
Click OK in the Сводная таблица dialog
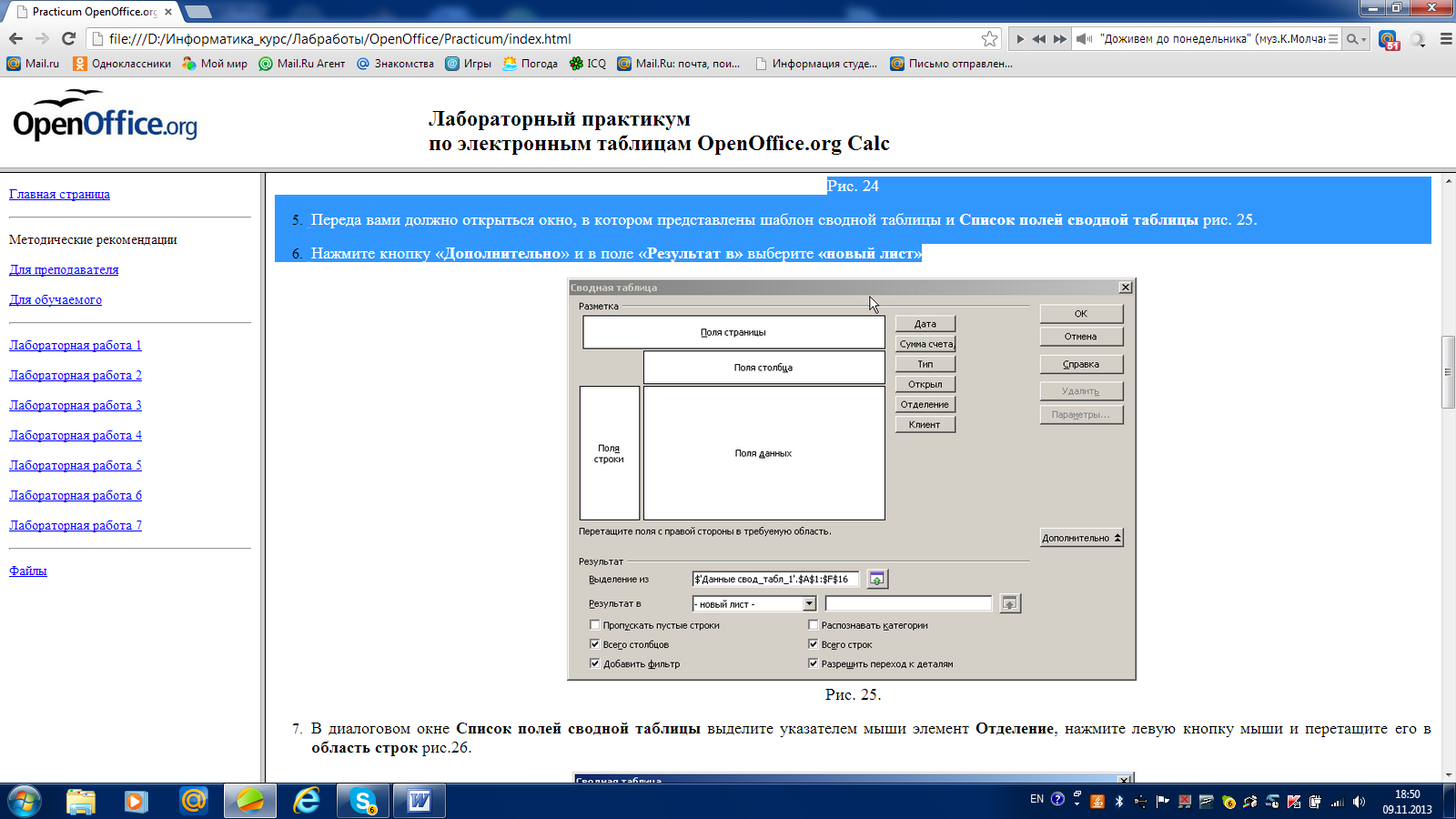tap(1081, 314)
